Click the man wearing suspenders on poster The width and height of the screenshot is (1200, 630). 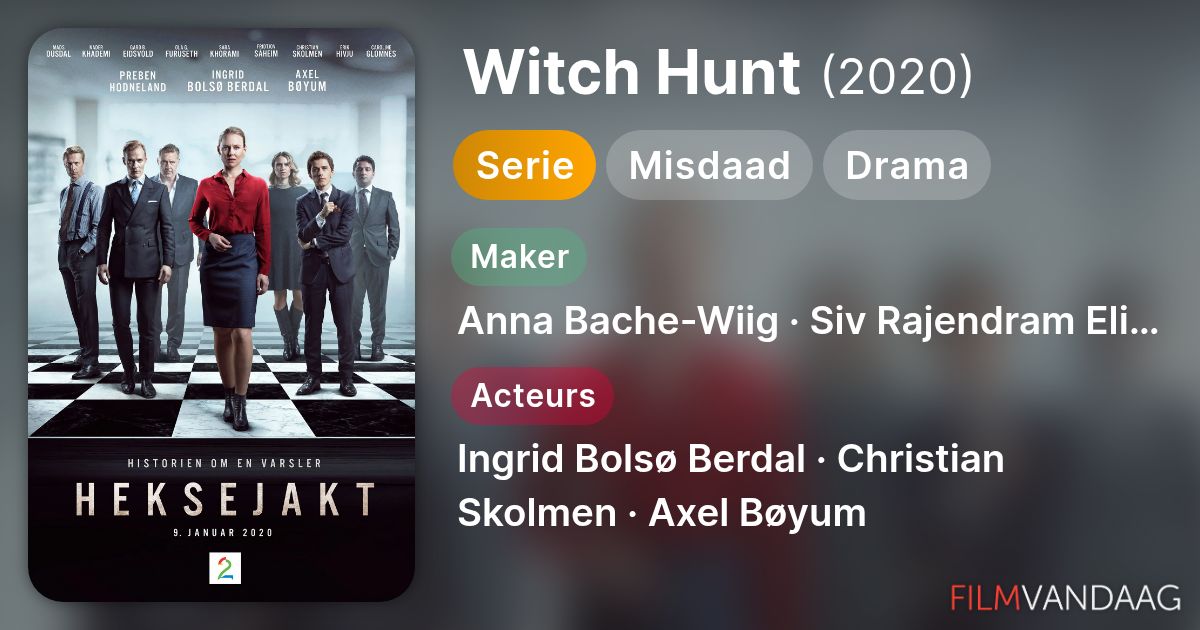pos(78,260)
